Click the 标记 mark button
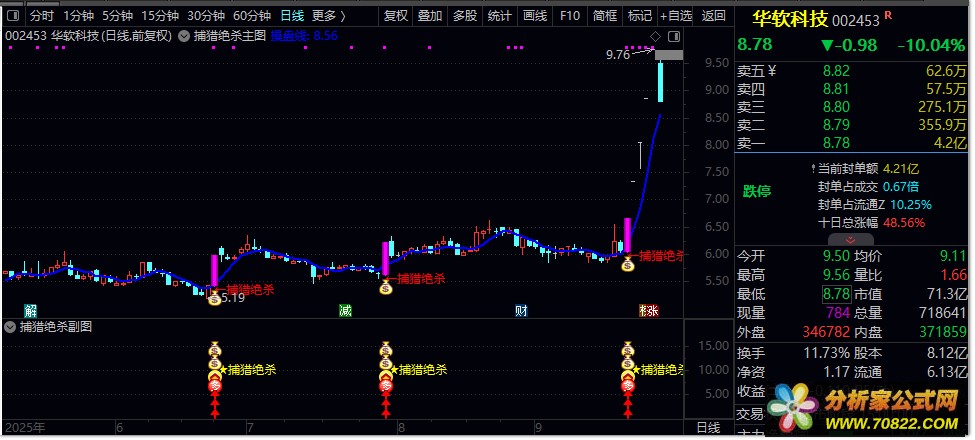The width and height of the screenshot is (975, 440). pos(640,16)
